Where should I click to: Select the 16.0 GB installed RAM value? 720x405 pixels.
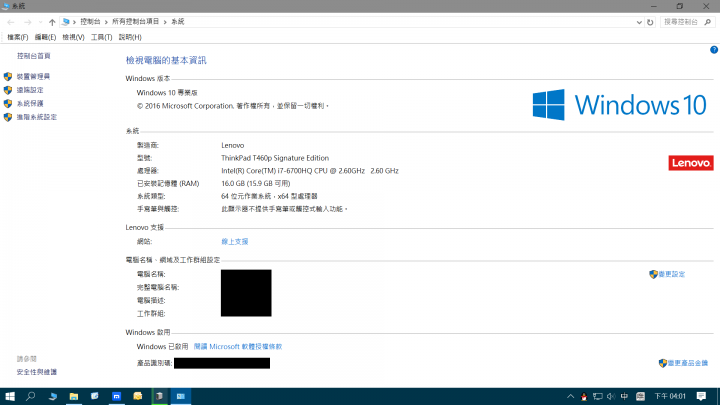(x=256, y=184)
